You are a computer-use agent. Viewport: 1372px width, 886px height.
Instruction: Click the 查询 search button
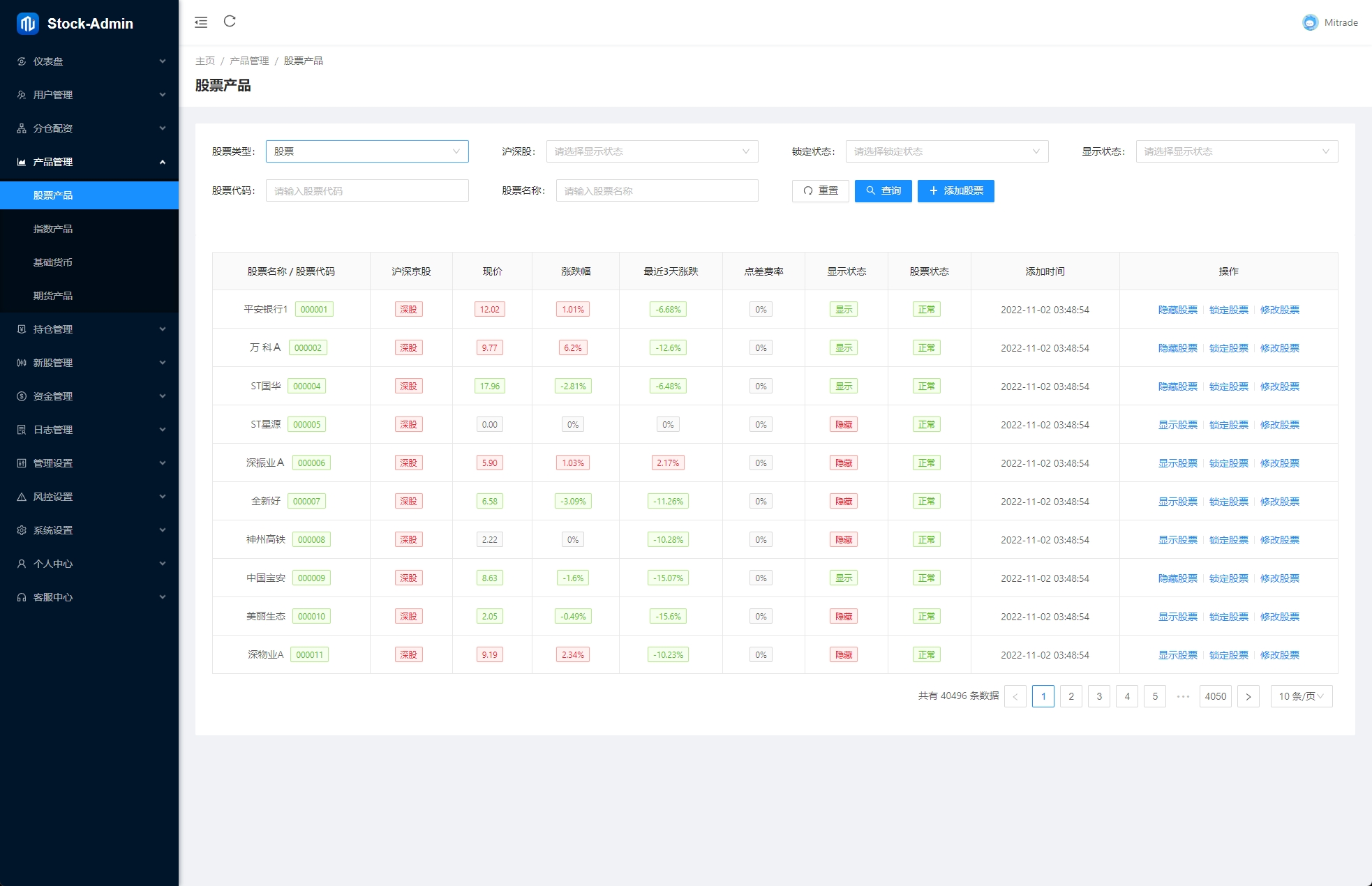pyautogui.click(x=883, y=190)
